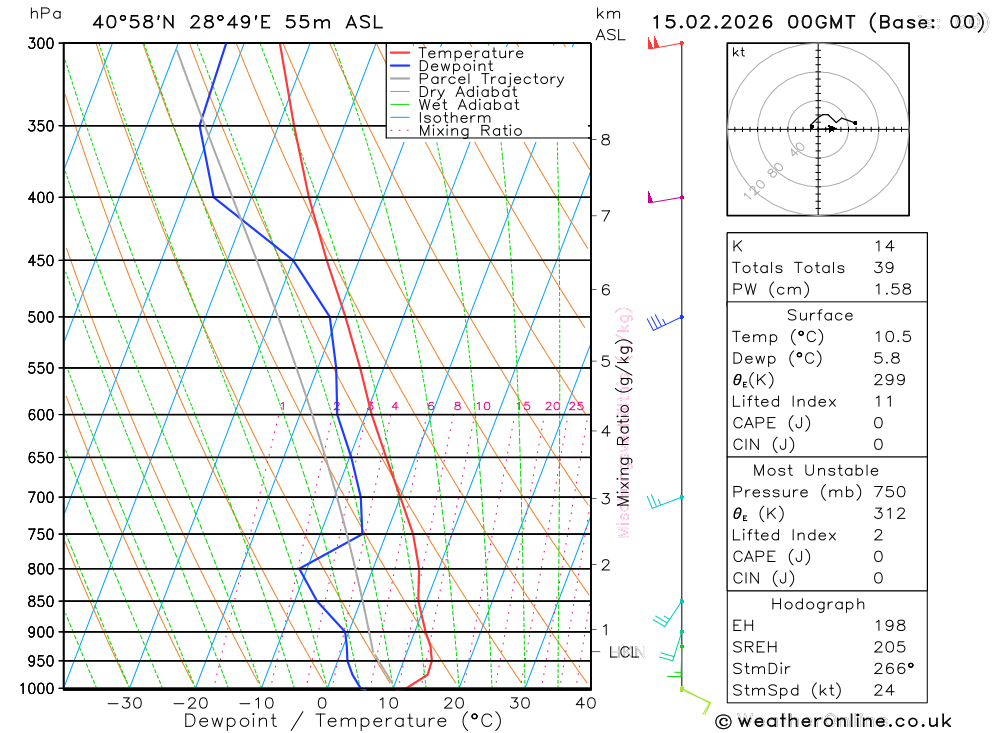Click the Most Unstable section header
This screenshot has height=733, width=1000.
coord(816,470)
